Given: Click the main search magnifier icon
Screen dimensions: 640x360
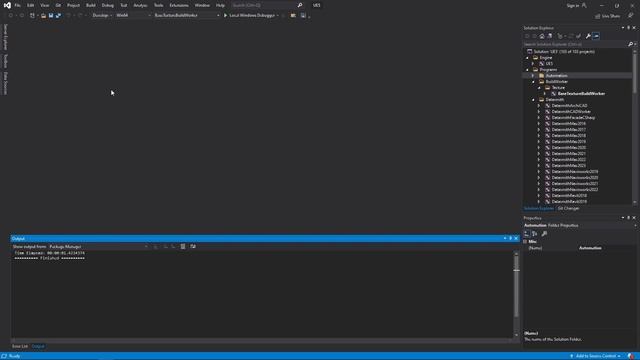Looking at the screenshot, I should click(300, 5).
